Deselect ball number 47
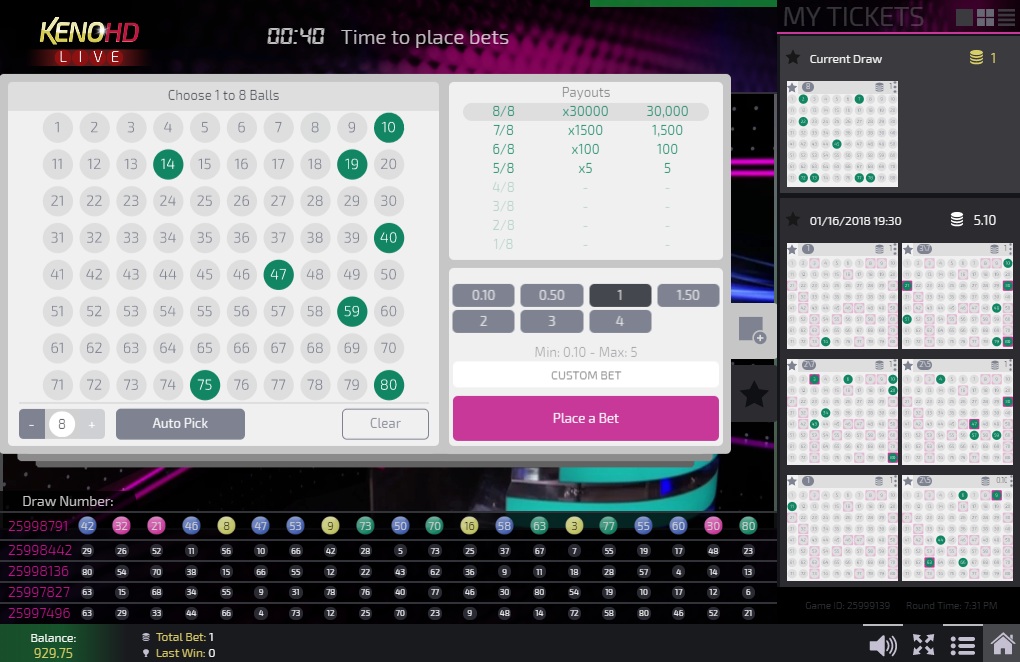Screen dimensions: 1020x662 pyautogui.click(x=278, y=274)
